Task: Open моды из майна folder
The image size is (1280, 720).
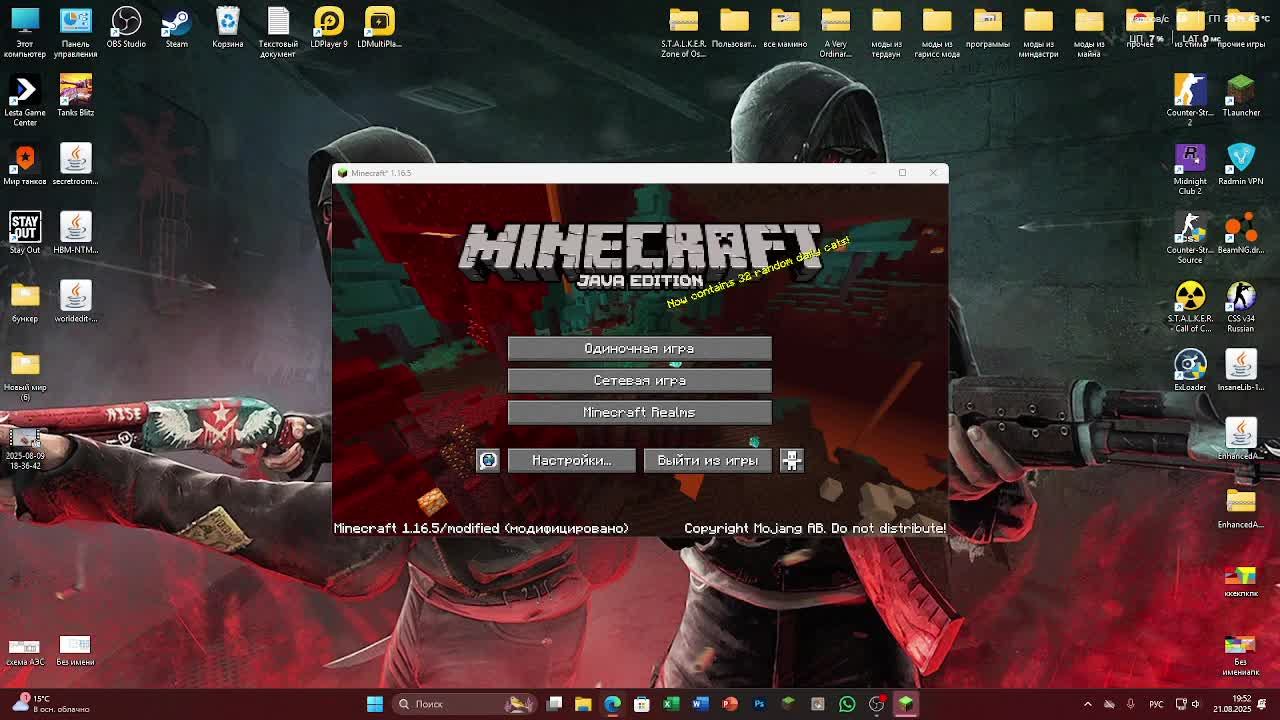Action: point(1089,32)
